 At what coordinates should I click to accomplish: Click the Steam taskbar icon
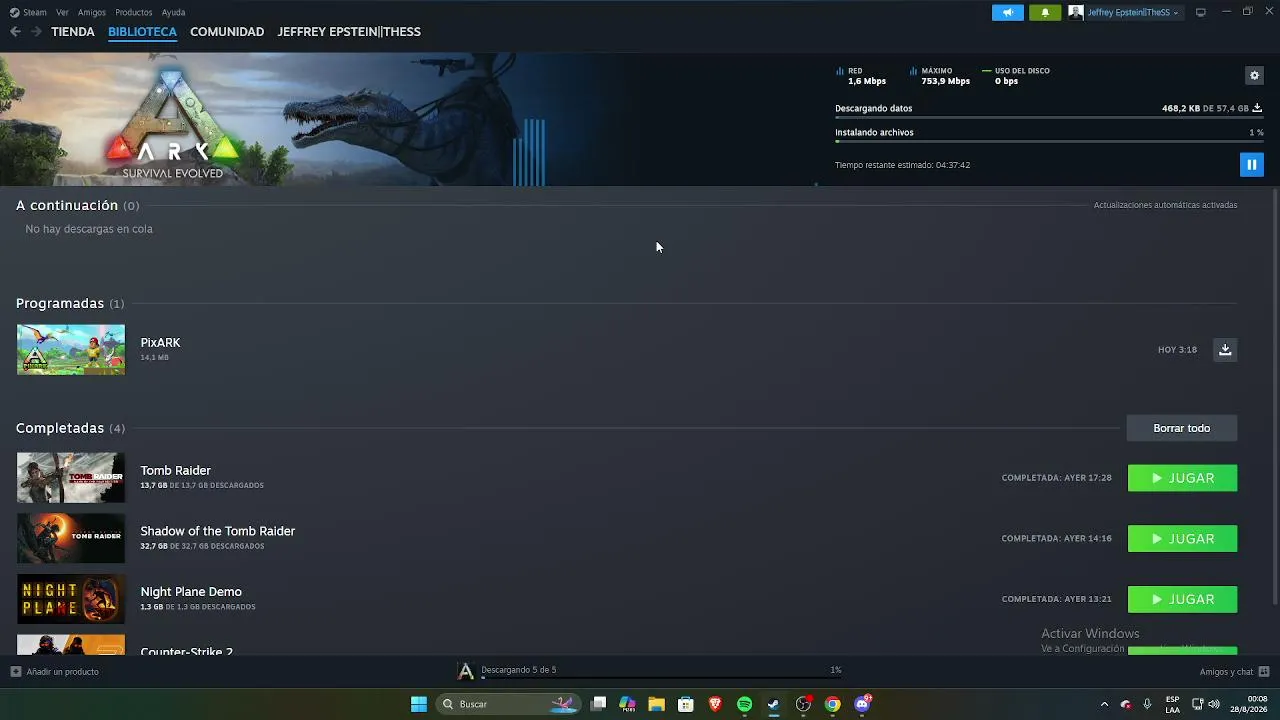[x=774, y=704]
